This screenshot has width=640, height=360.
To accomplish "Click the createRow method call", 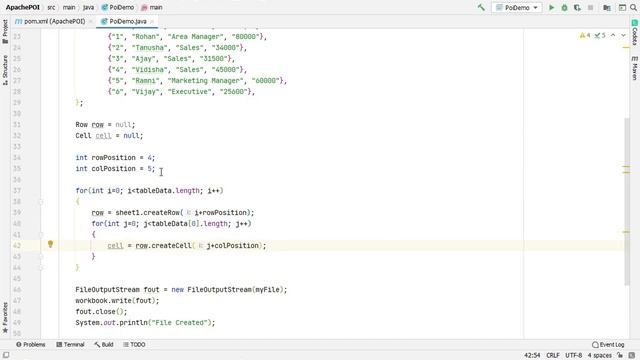I will click(160, 213).
